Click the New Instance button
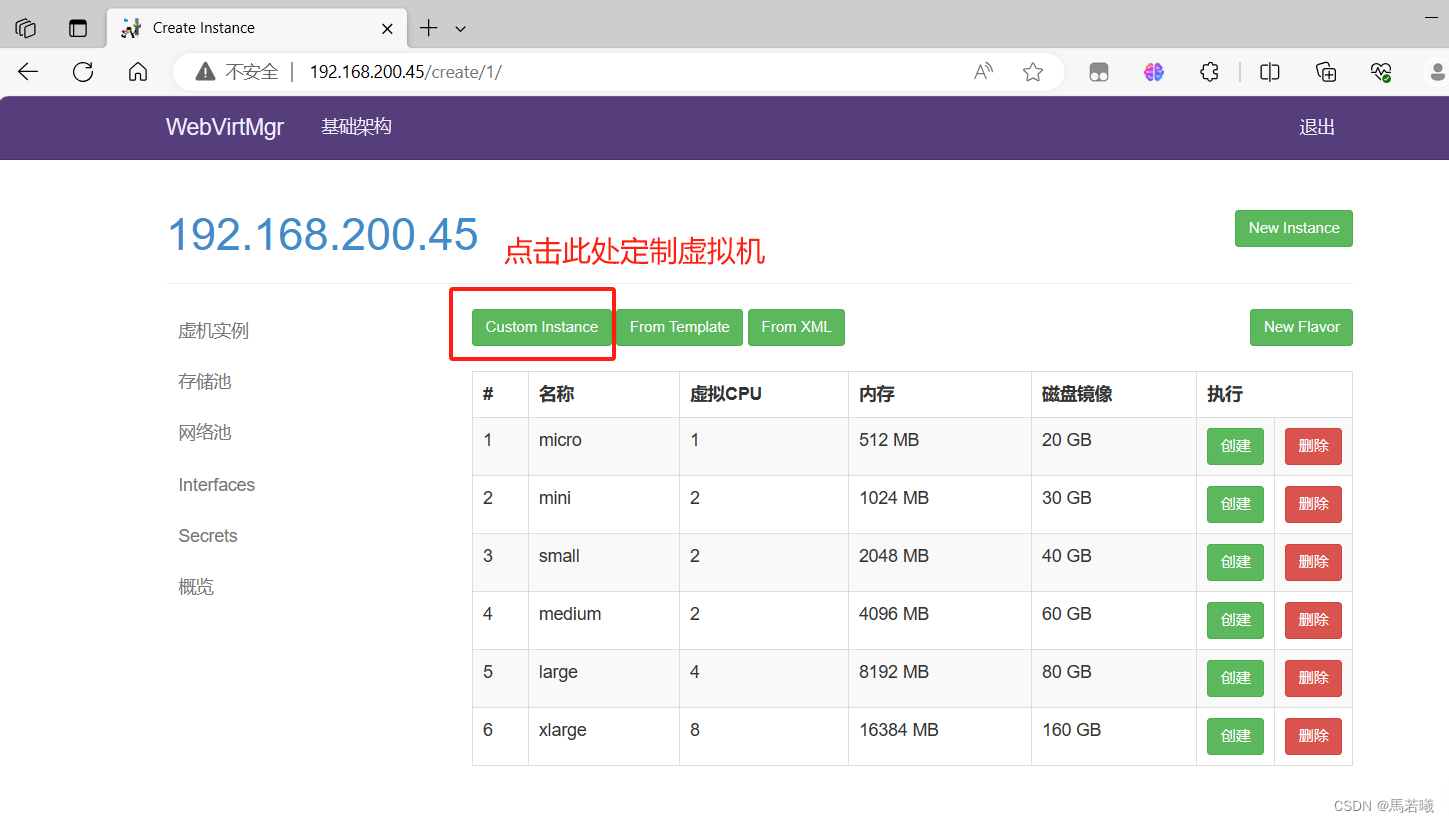The width and height of the screenshot is (1449, 822). 1294,228
